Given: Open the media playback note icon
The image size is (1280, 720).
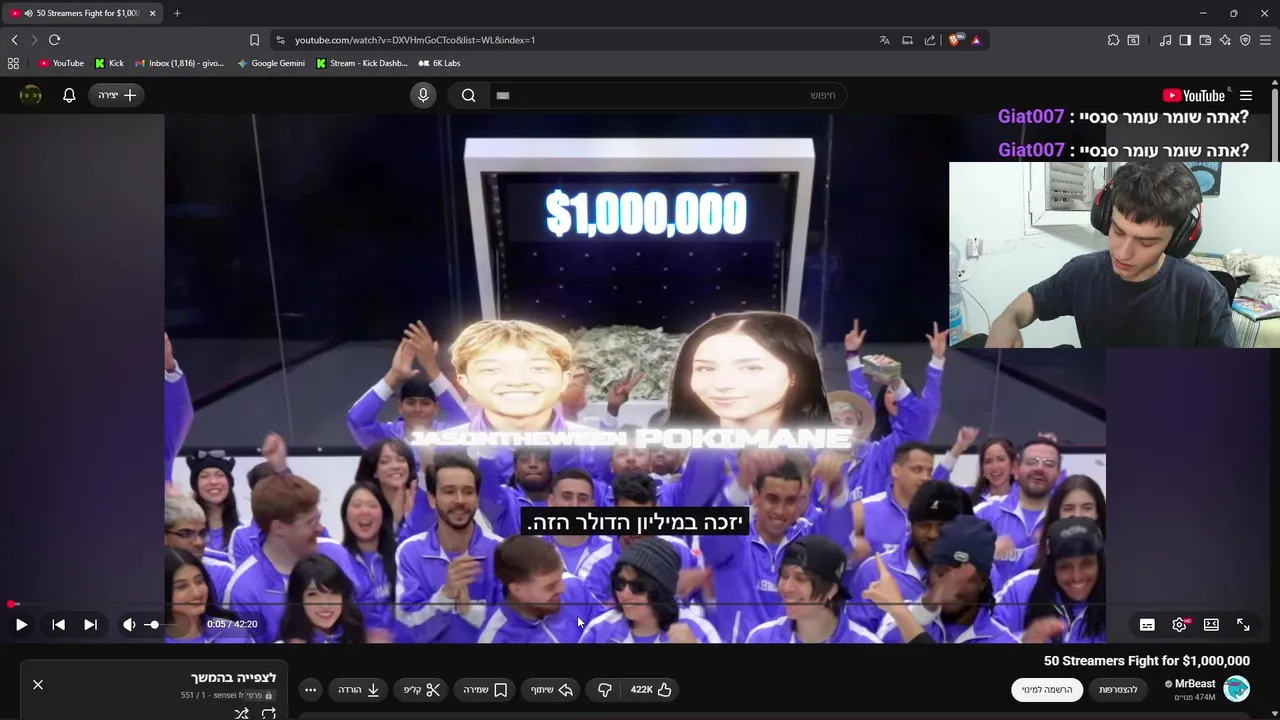Looking at the screenshot, I should click(x=1165, y=40).
